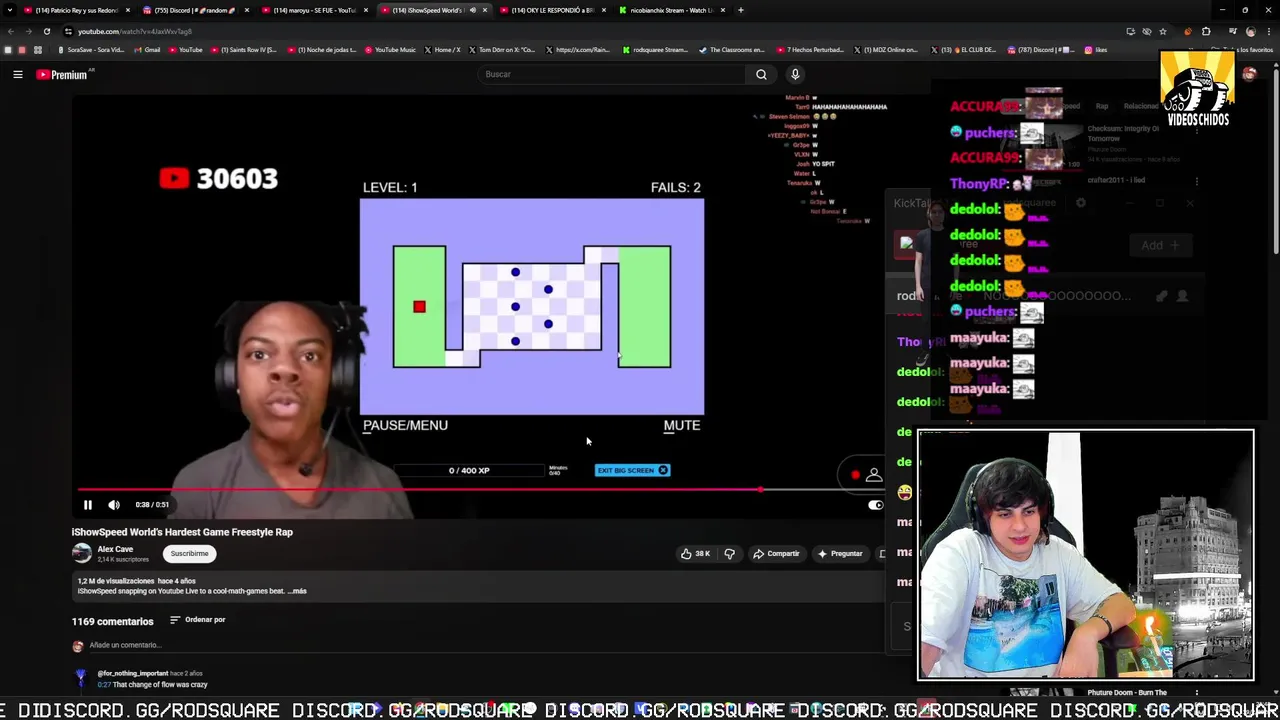This screenshot has height=720, width=1280.
Task: Jump to the 0:27 timestamp in comment
Action: point(103,685)
